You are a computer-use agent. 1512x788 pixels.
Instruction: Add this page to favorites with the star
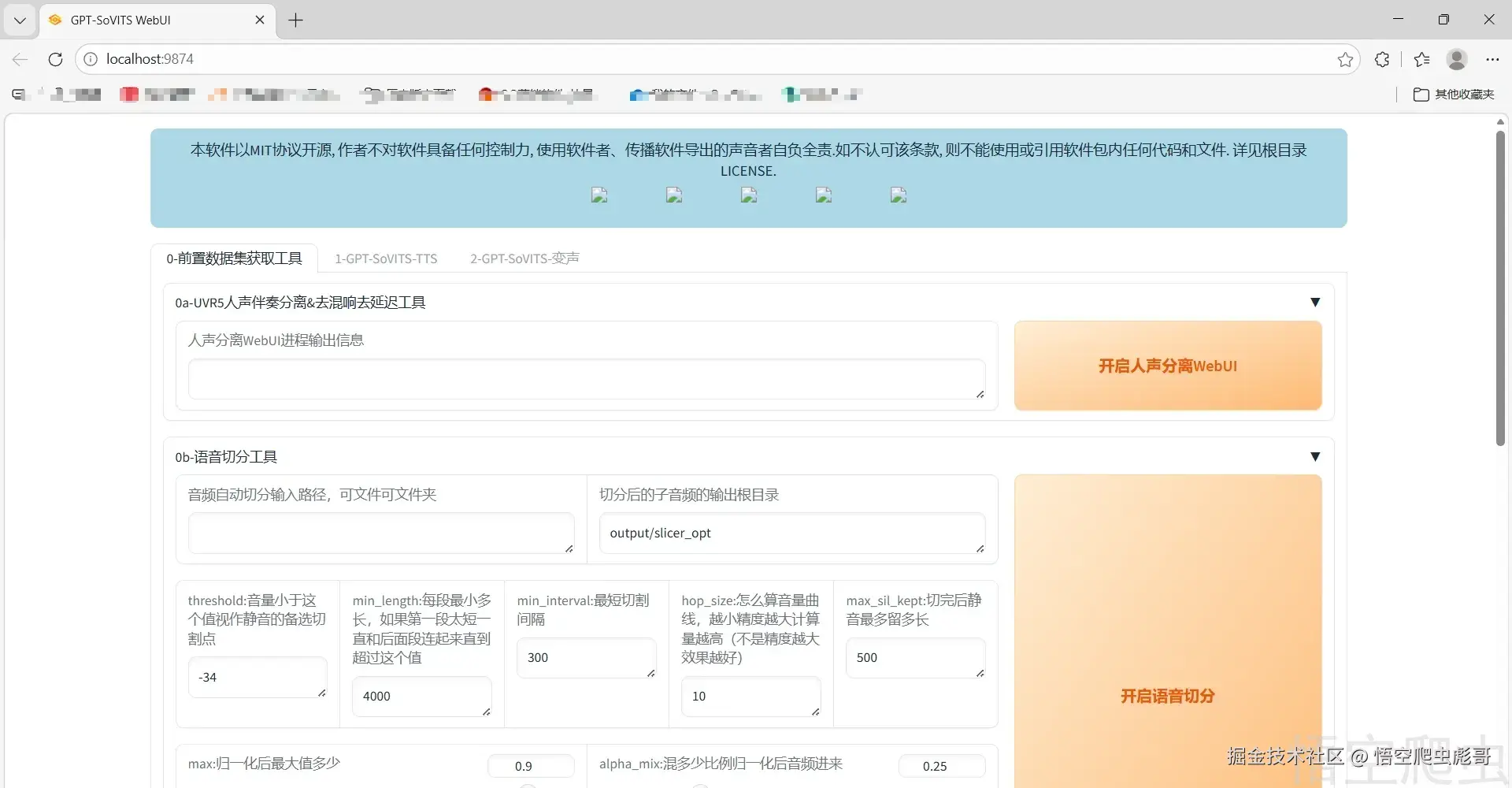point(1345,59)
